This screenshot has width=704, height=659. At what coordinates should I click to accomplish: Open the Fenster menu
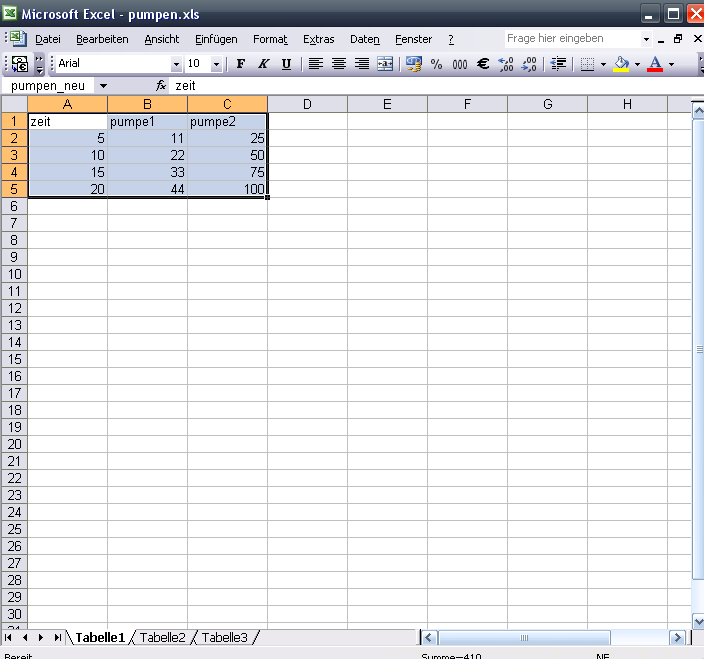pos(414,40)
